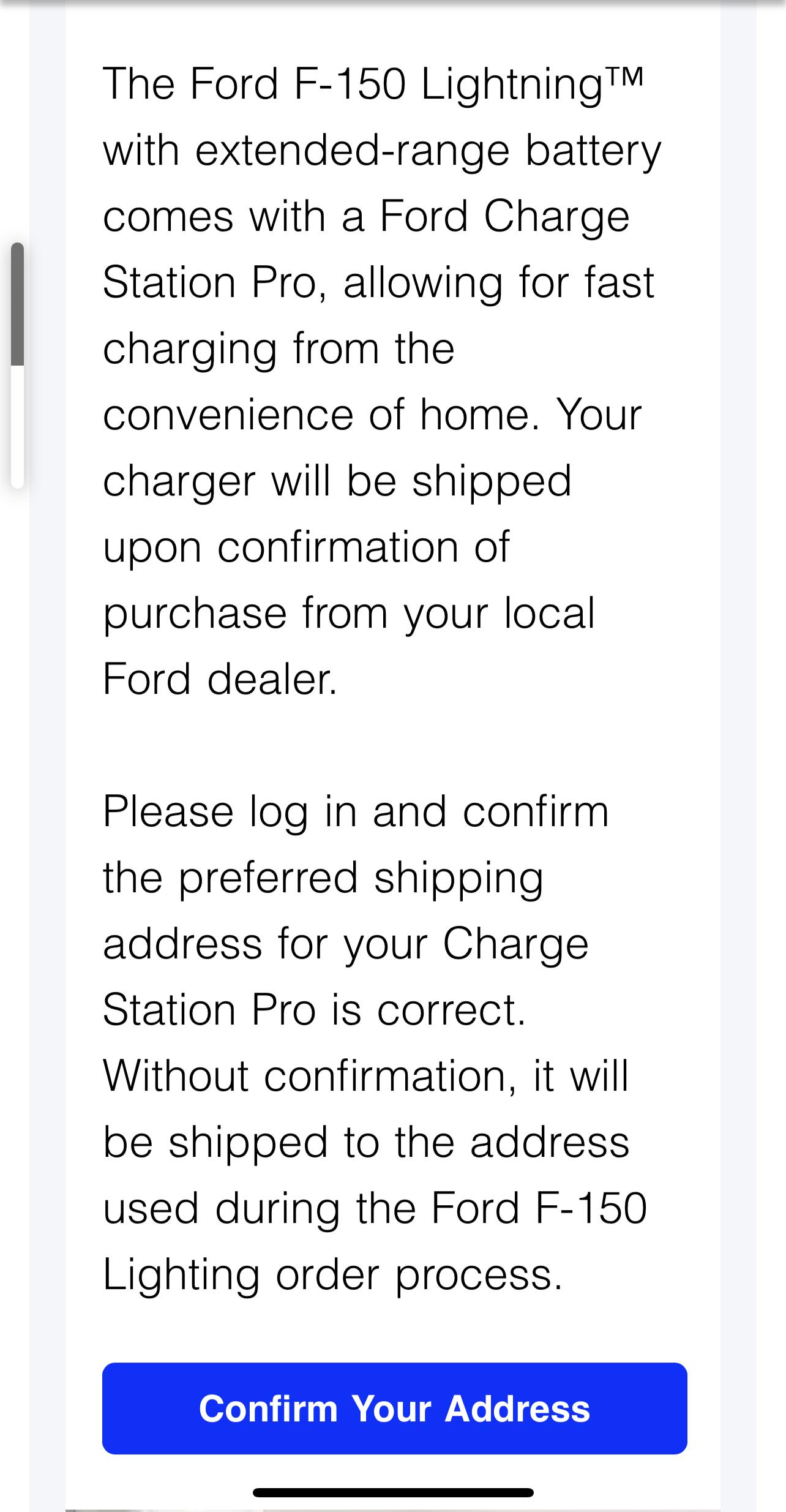Click the words 'with extended-range battery'

(382, 151)
